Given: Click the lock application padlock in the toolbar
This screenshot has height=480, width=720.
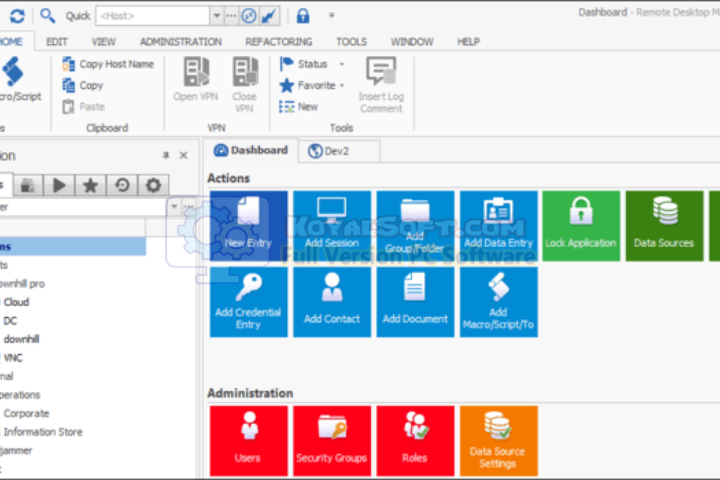Looking at the screenshot, I should click(303, 16).
